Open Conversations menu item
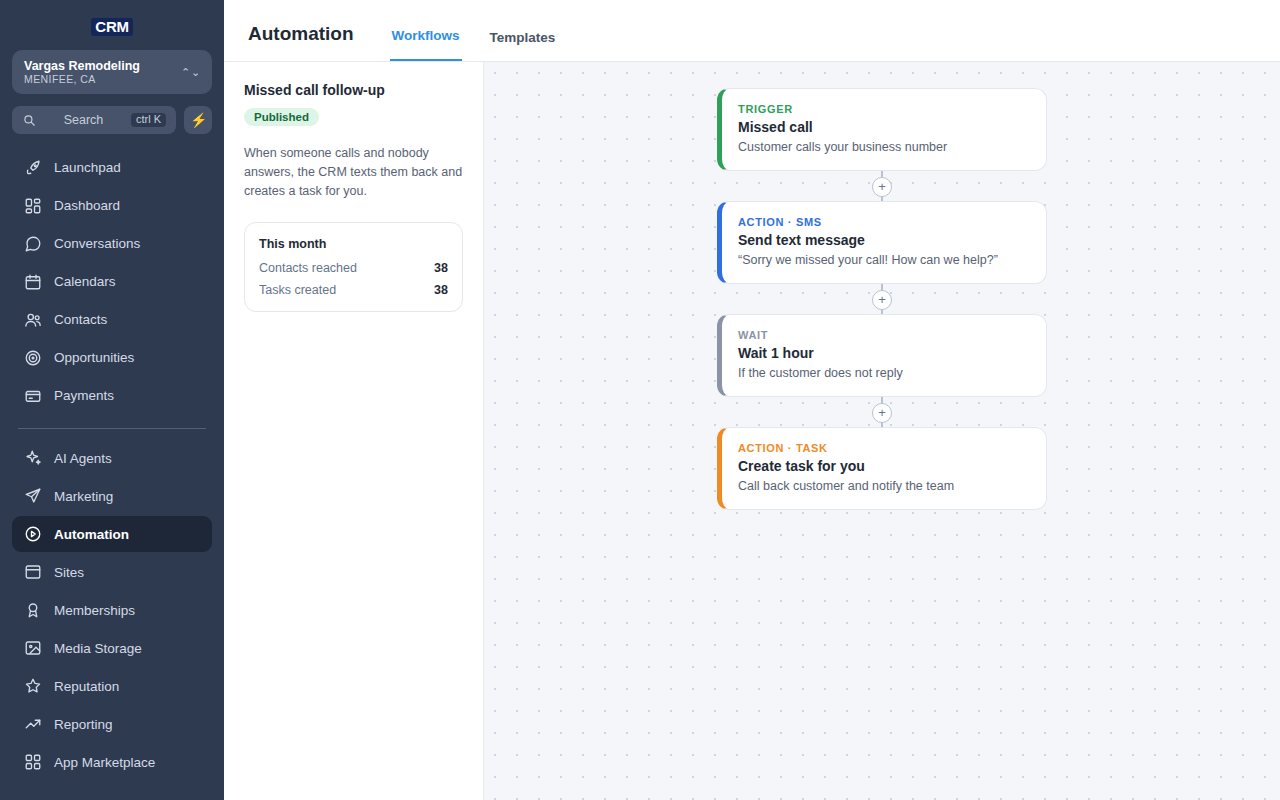The width and height of the screenshot is (1280, 800). [112, 244]
